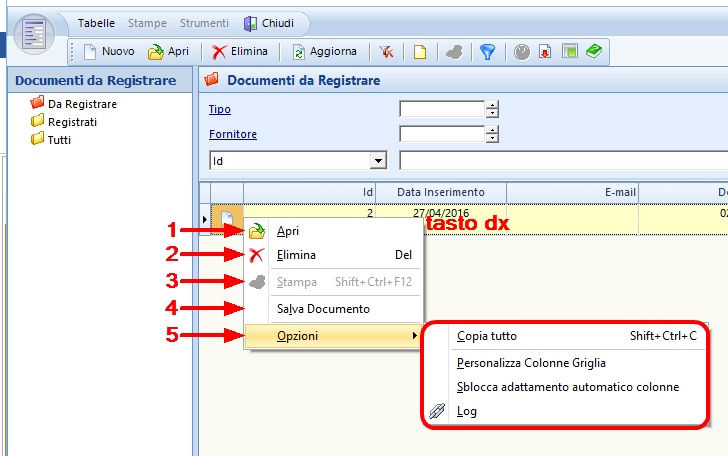Viewport: 728px width, 456px height.
Task: Select Personalizza Colonne Griglia option
Action: click(x=531, y=363)
